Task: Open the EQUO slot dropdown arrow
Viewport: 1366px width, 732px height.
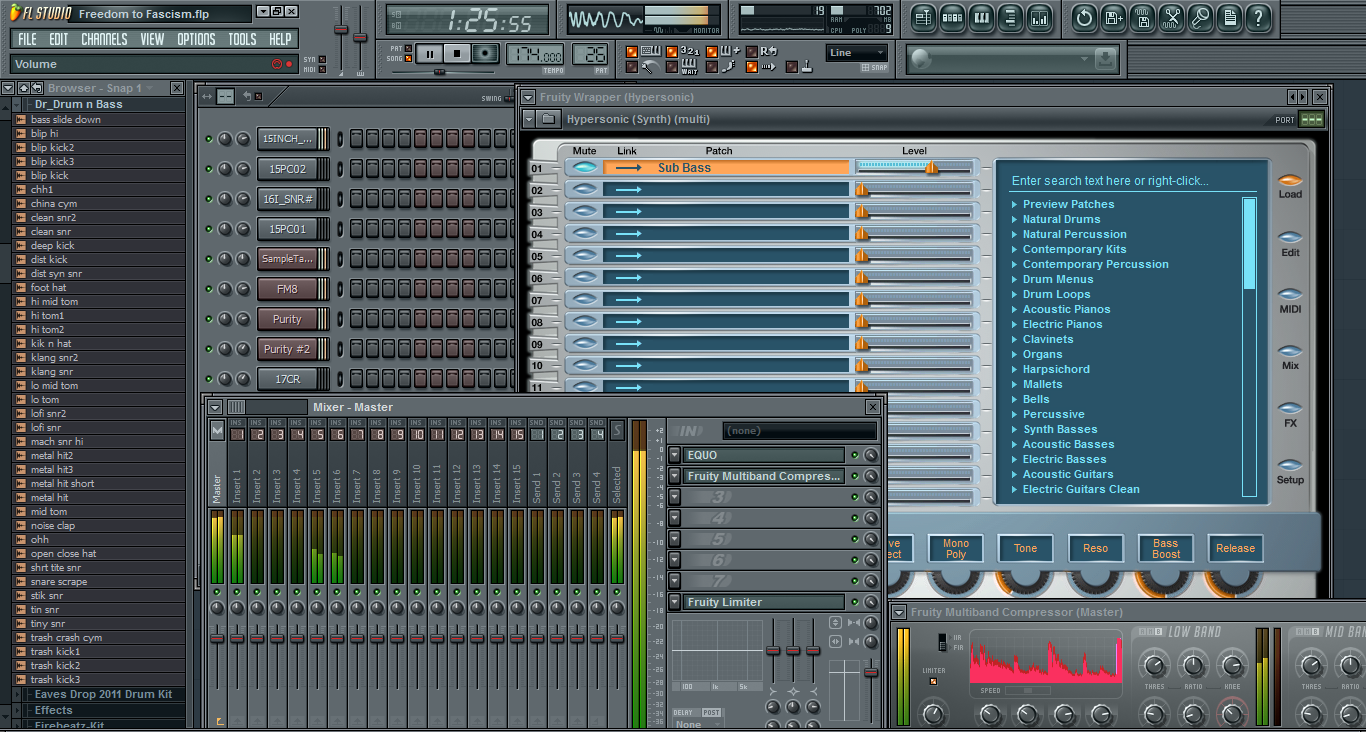Action: (675, 455)
